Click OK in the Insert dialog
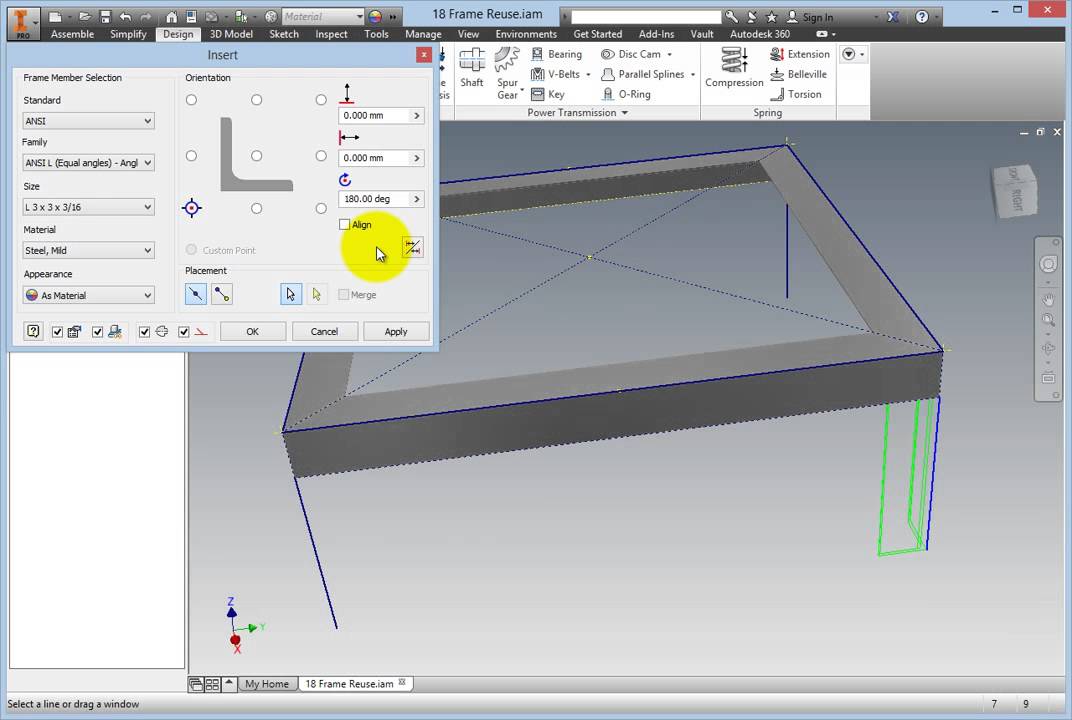Image resolution: width=1072 pixels, height=720 pixels. [x=252, y=332]
